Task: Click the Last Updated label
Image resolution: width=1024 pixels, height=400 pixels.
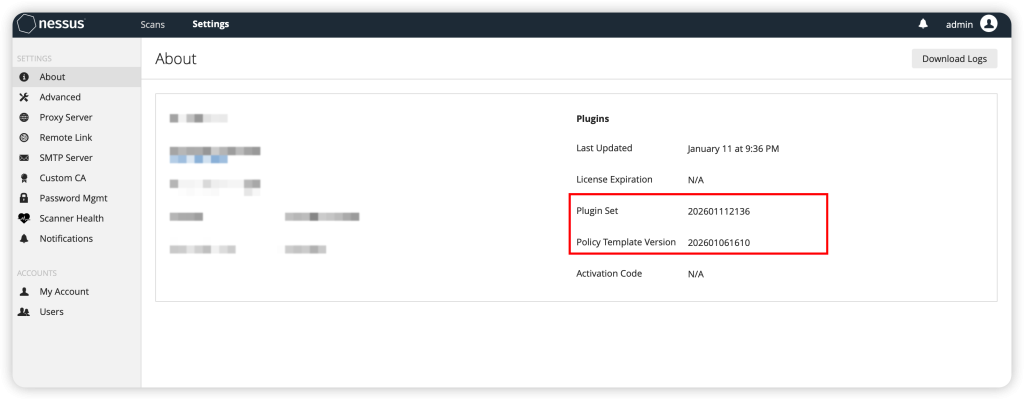Action: tap(604, 148)
